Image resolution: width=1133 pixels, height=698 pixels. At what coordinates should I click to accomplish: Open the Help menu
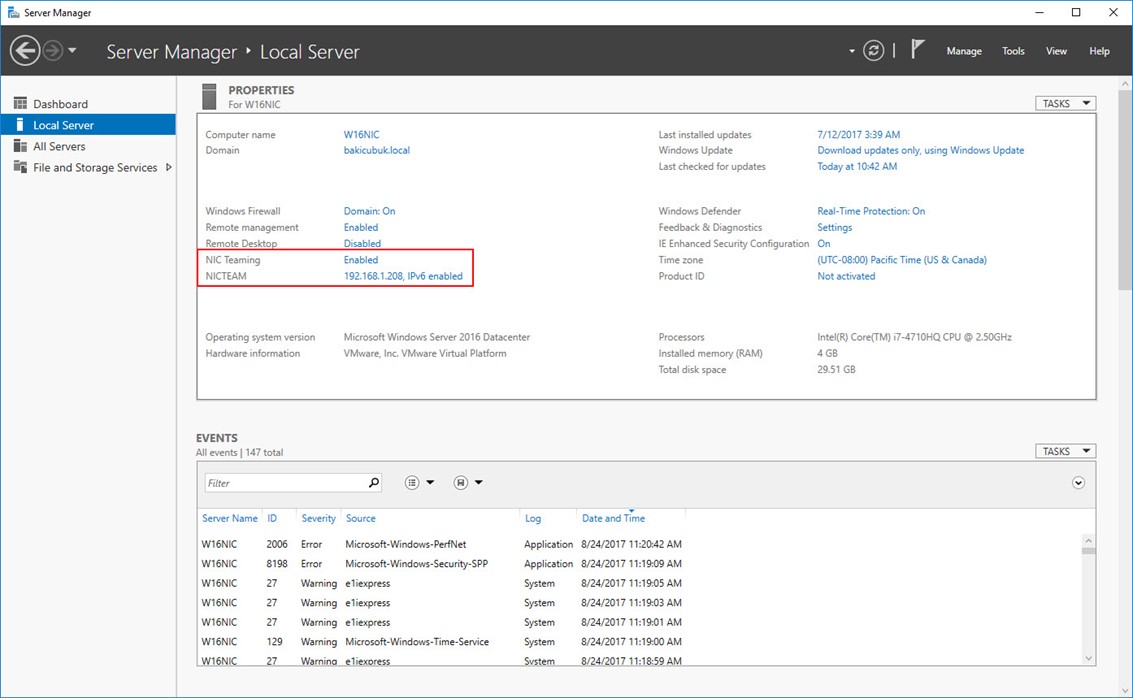coord(1099,51)
